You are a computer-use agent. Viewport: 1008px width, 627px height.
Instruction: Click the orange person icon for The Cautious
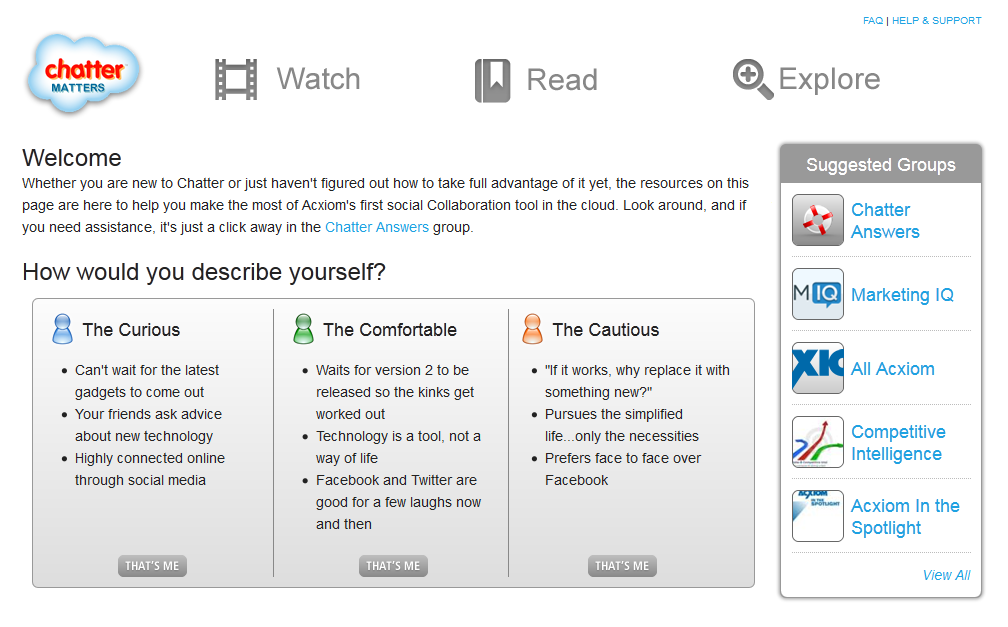[532, 329]
